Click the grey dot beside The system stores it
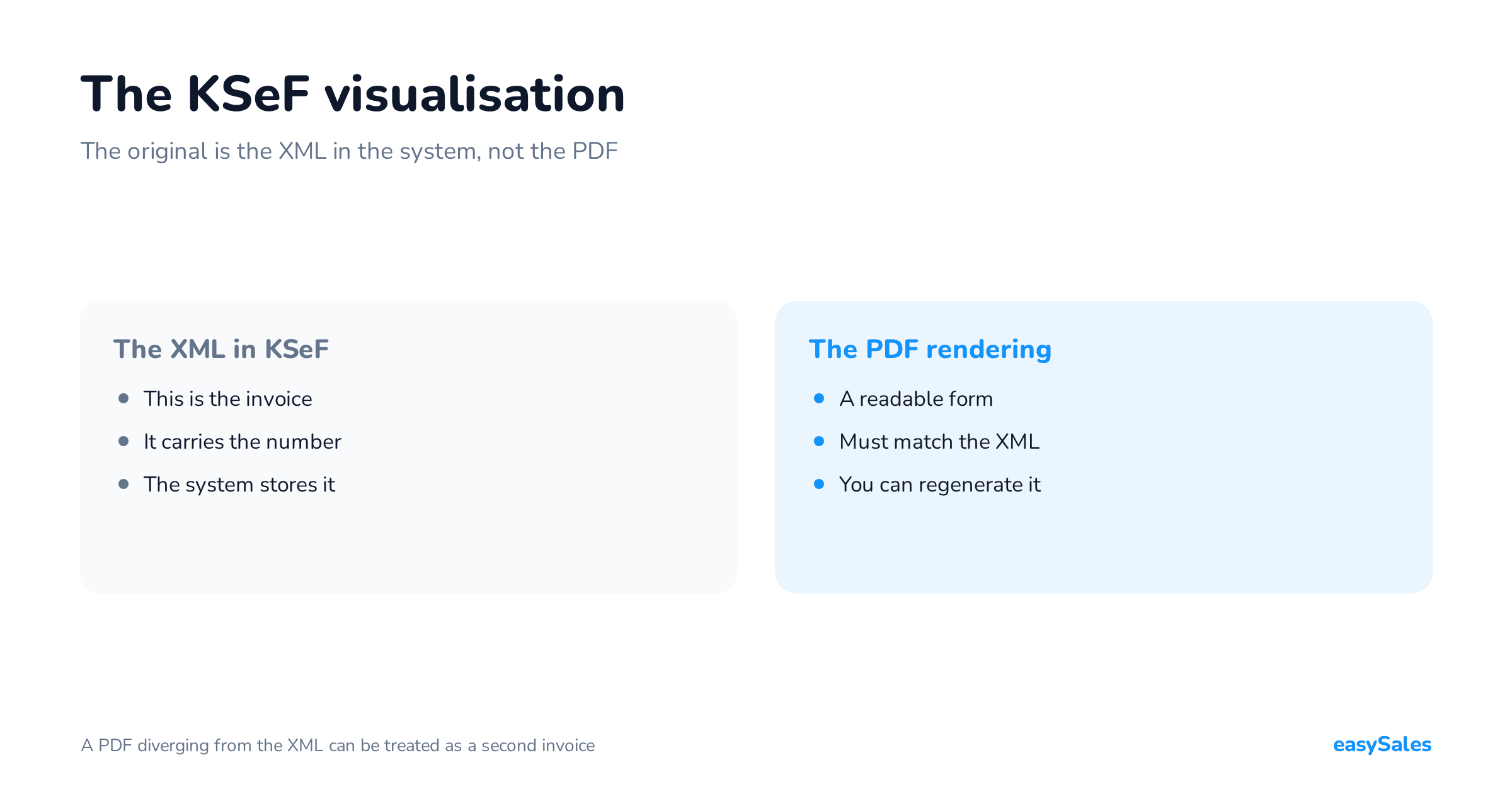This screenshot has height=794, width=1512. tap(123, 484)
